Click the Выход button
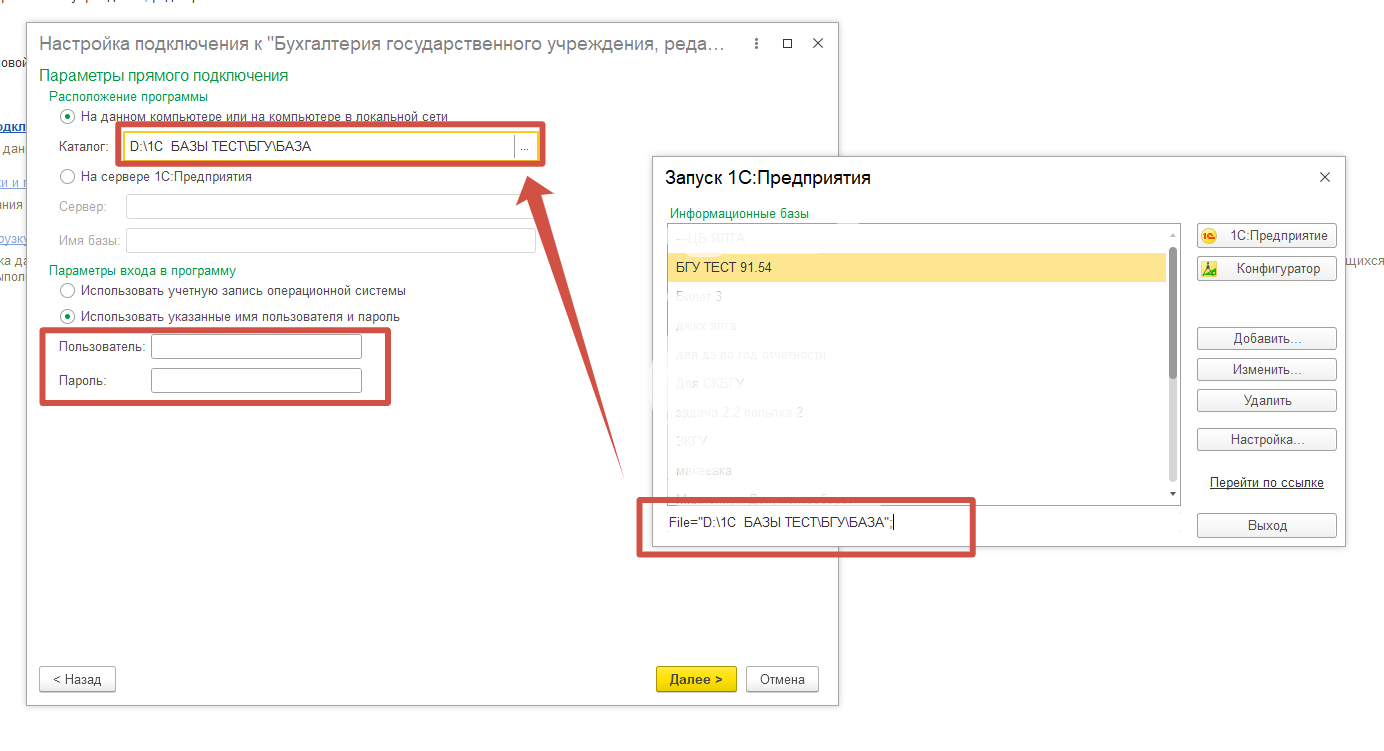The height and width of the screenshot is (751, 1384). pos(1266,525)
